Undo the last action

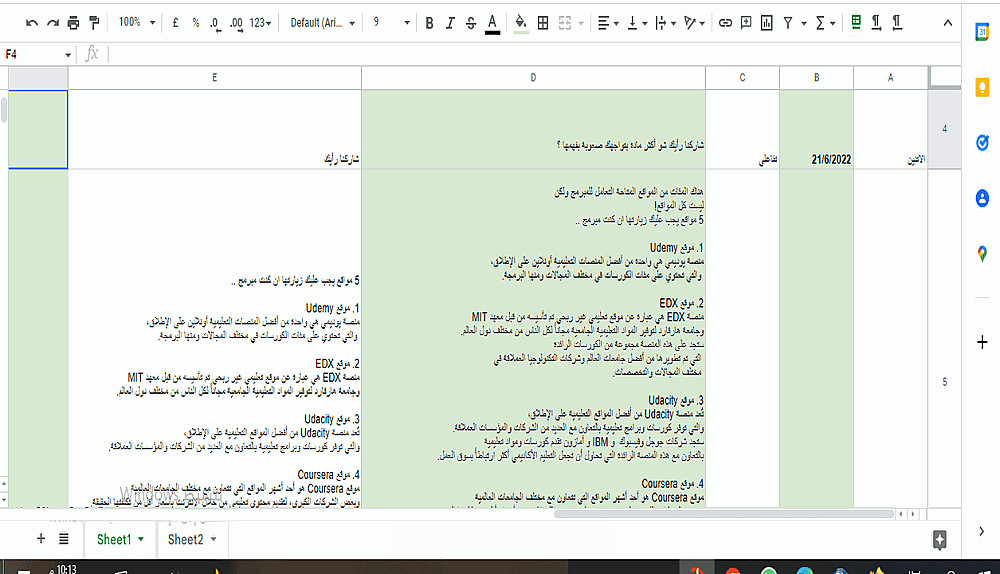[31, 23]
